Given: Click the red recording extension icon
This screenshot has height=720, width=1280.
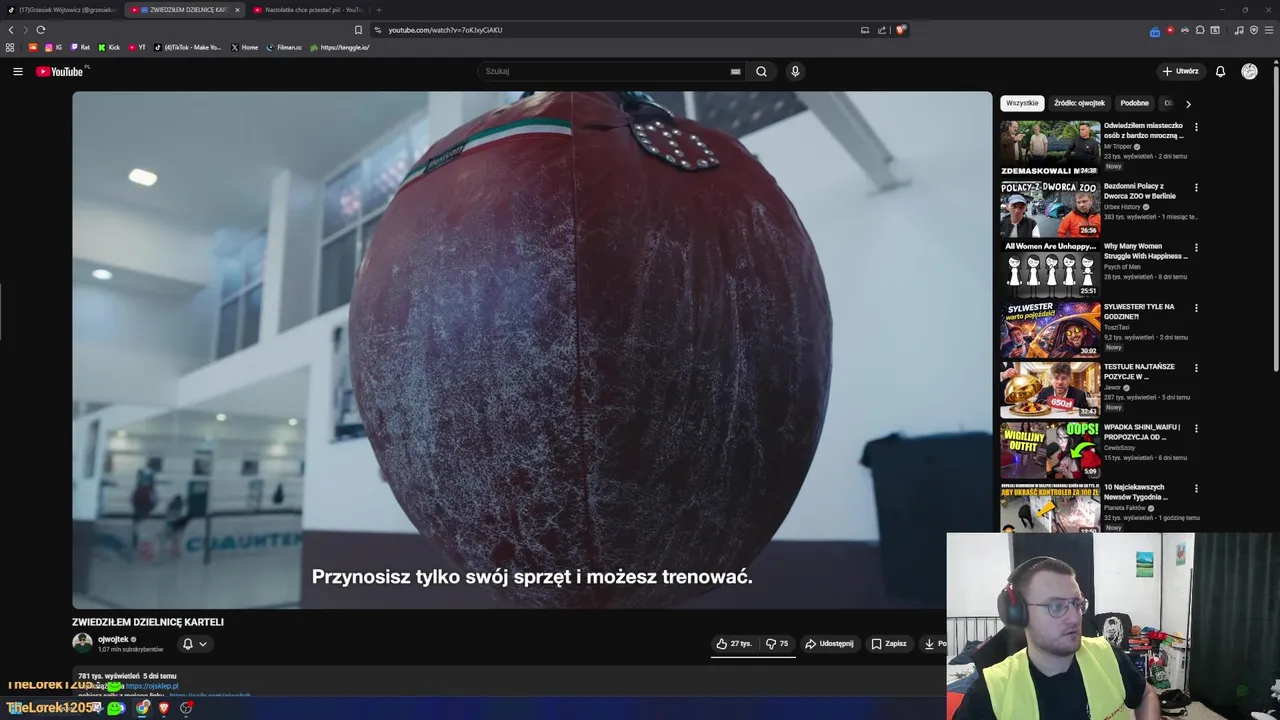Looking at the screenshot, I should click(x=1170, y=30).
